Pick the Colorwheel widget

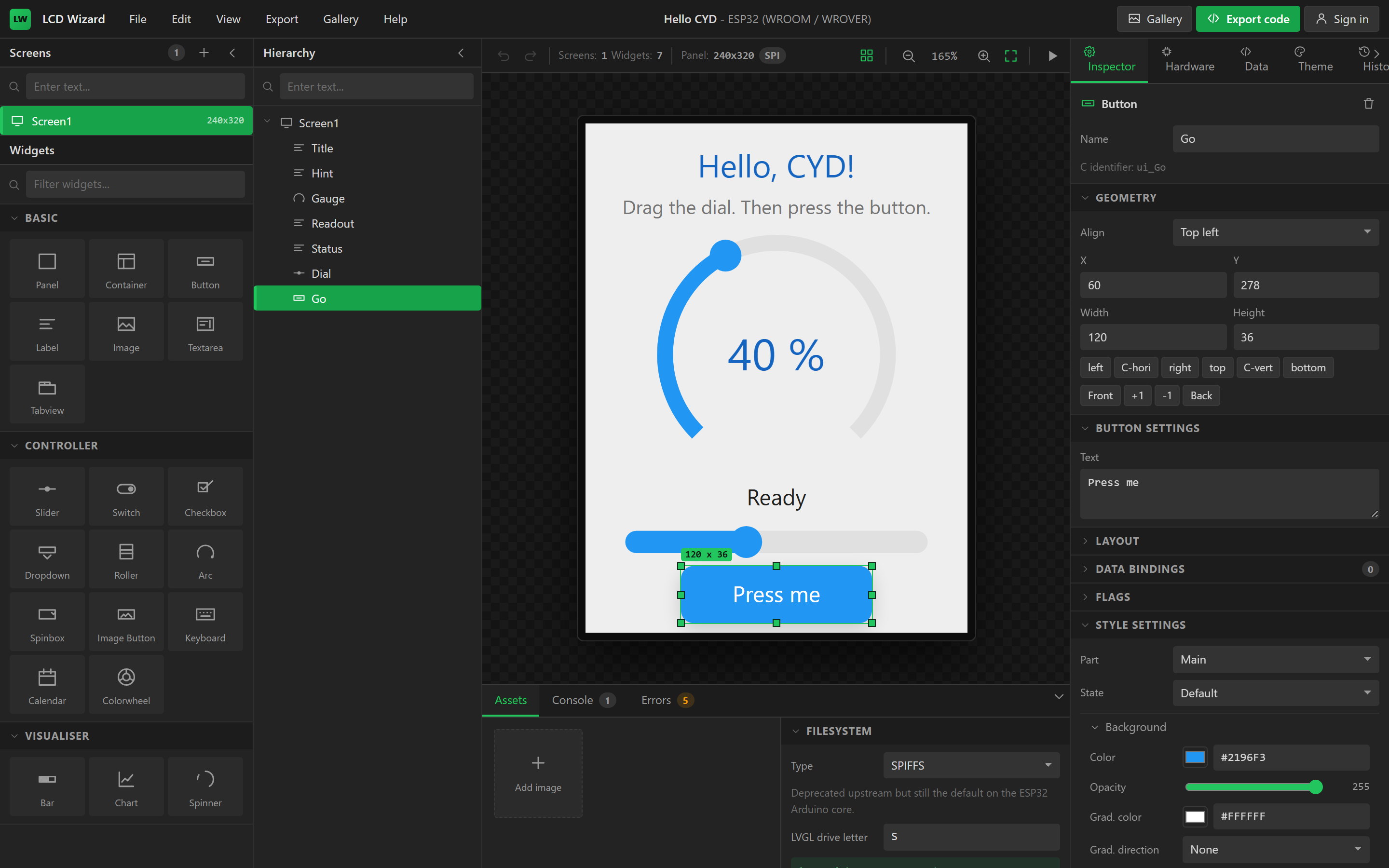point(126,684)
